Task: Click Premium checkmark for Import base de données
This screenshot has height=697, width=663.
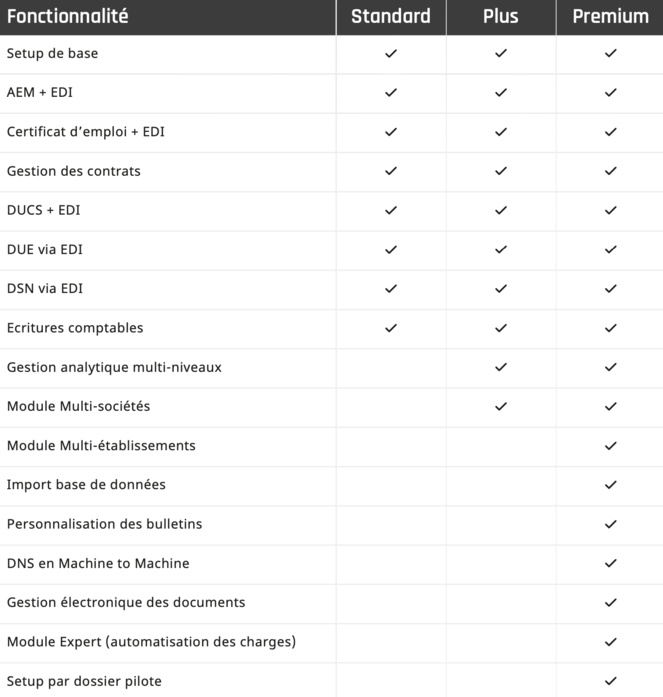Action: pyautogui.click(x=611, y=485)
